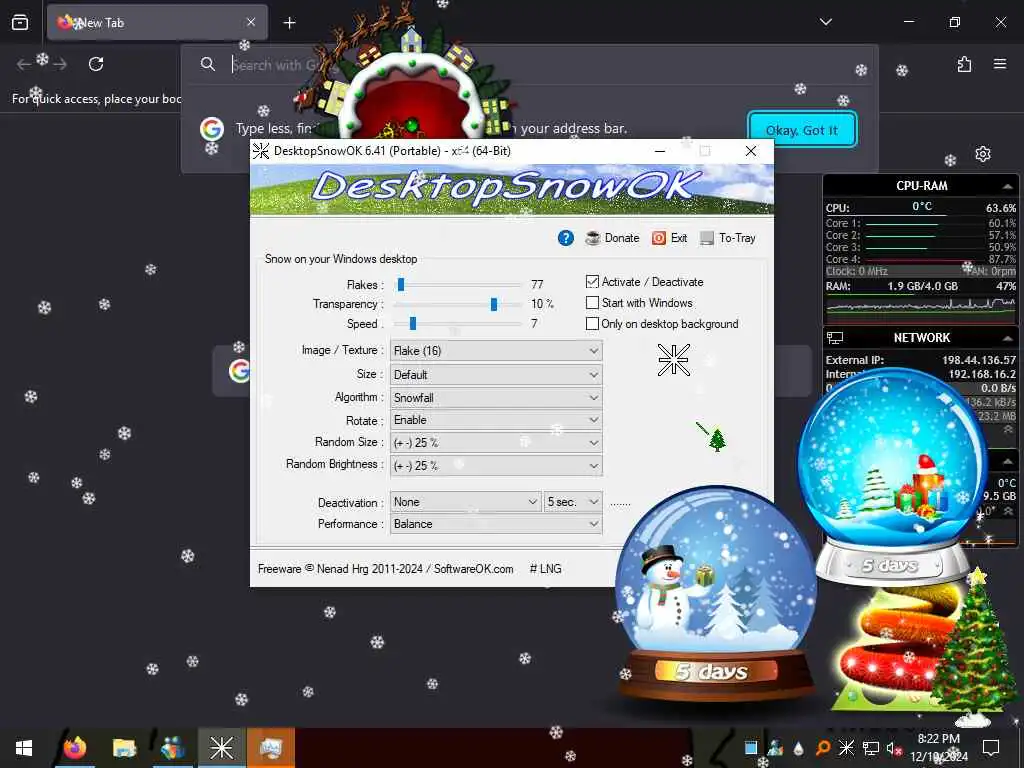Click the Firefox search address bar
The image size is (1024, 768).
[529, 64]
